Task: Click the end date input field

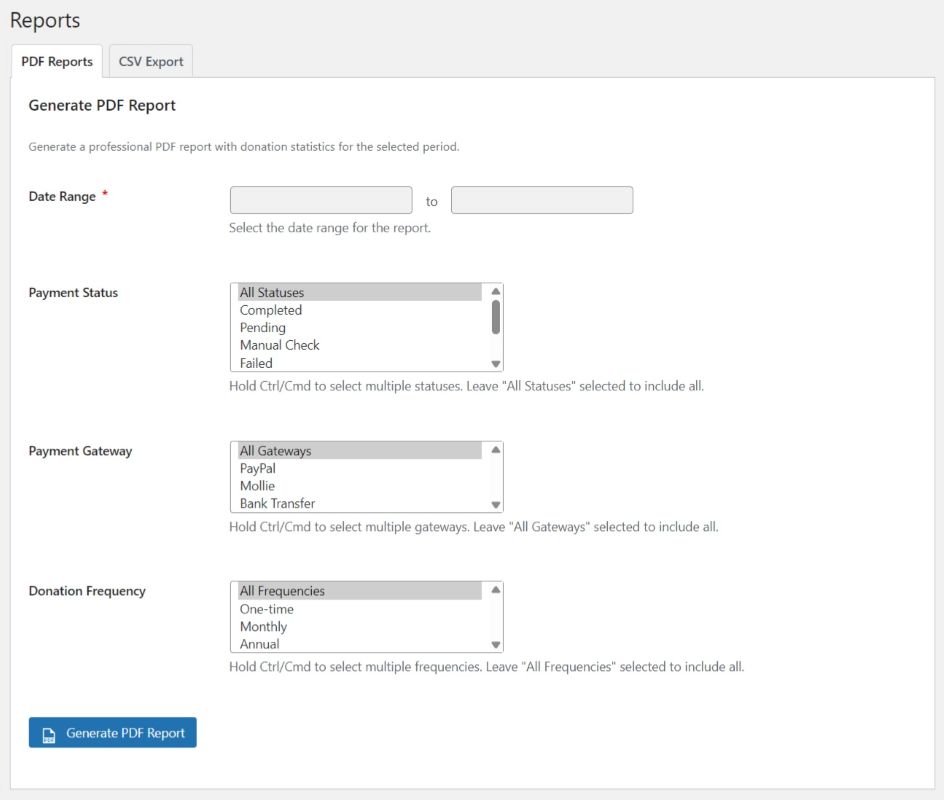Action: (x=542, y=200)
